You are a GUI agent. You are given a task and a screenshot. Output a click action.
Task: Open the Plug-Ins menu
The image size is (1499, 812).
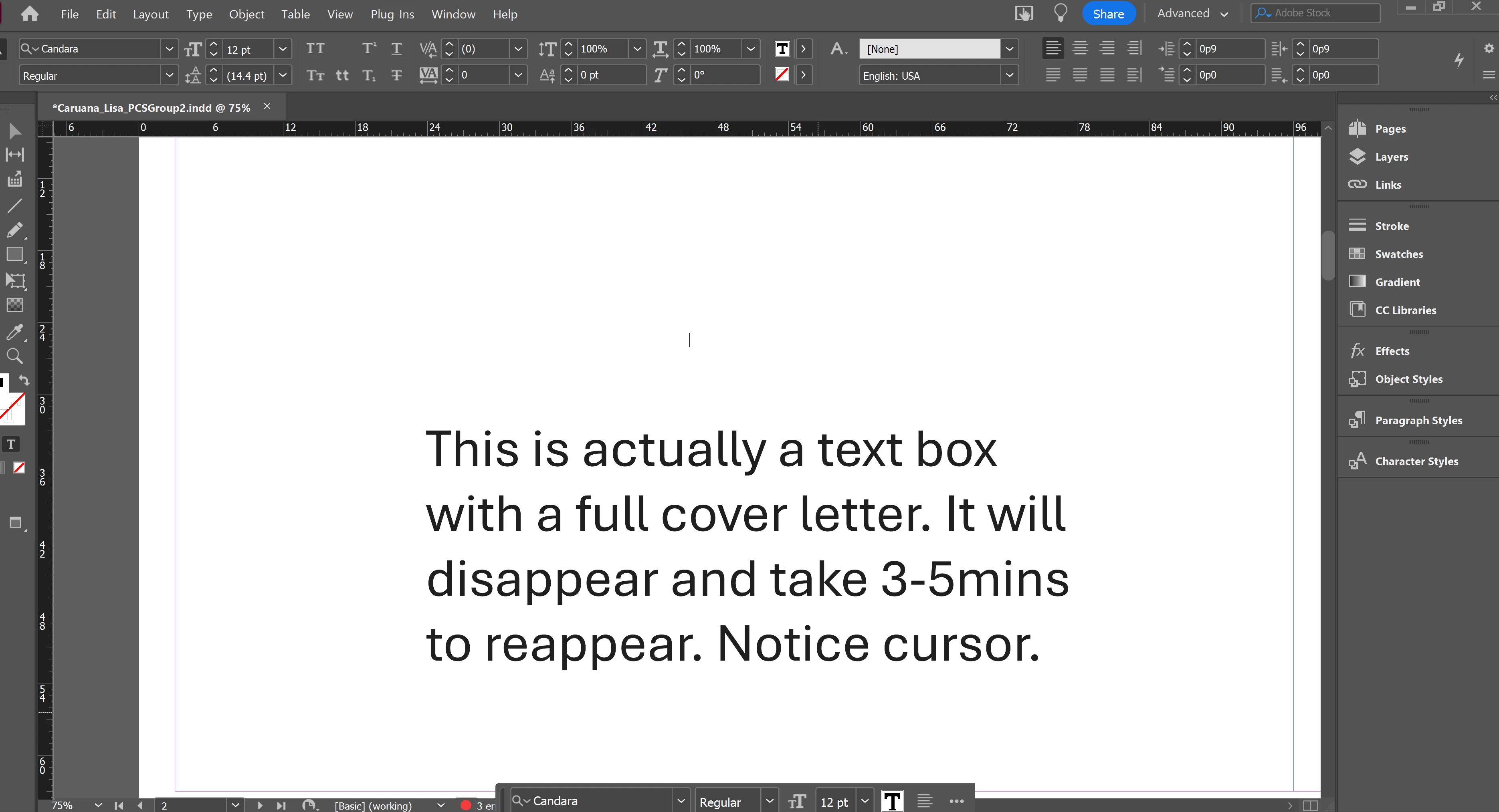[x=392, y=14]
